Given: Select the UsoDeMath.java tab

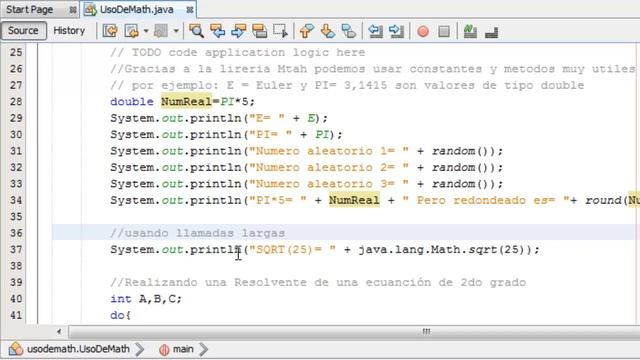Looking at the screenshot, I should click(x=137, y=9).
